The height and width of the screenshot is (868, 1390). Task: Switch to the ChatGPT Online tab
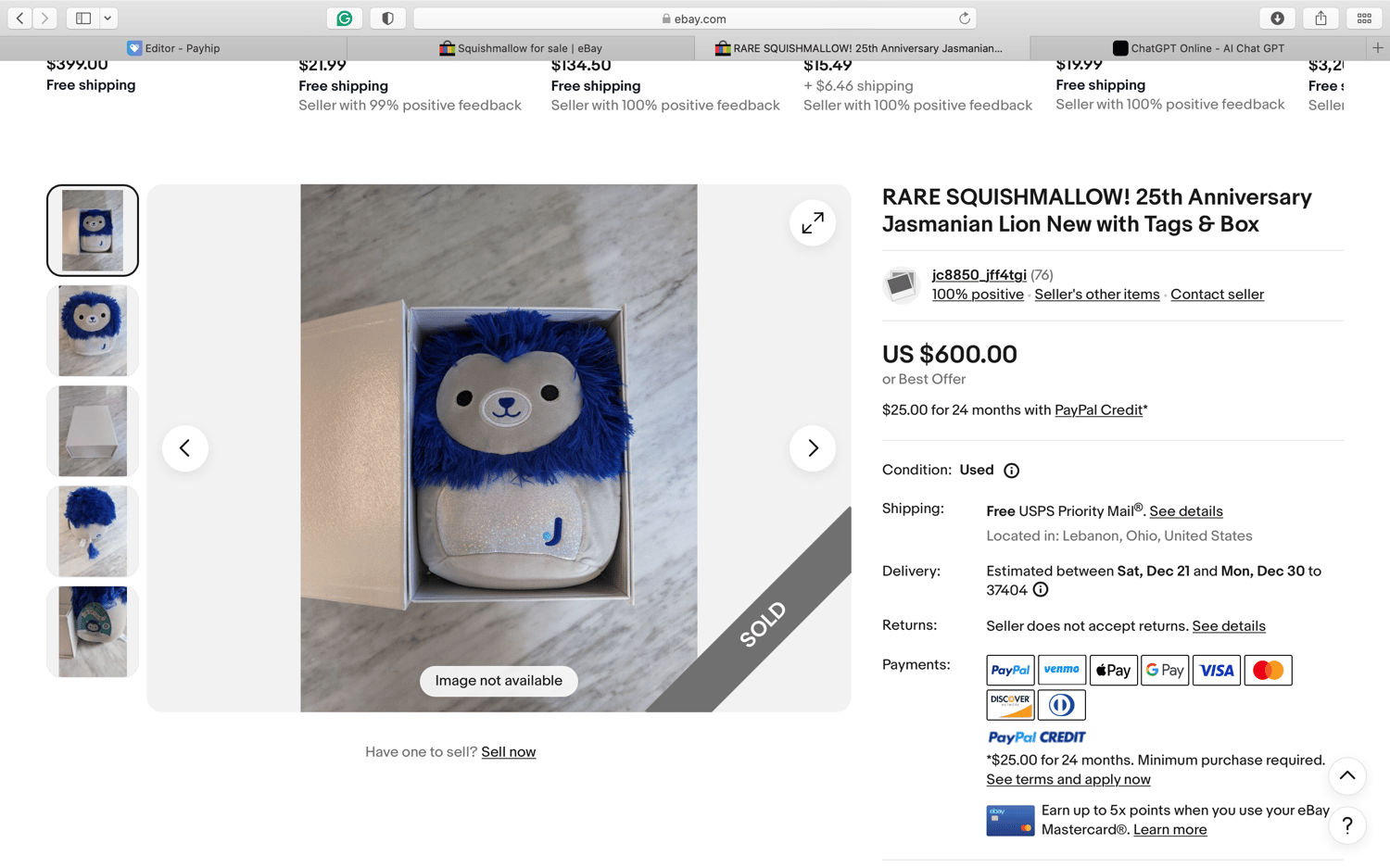[x=1198, y=48]
